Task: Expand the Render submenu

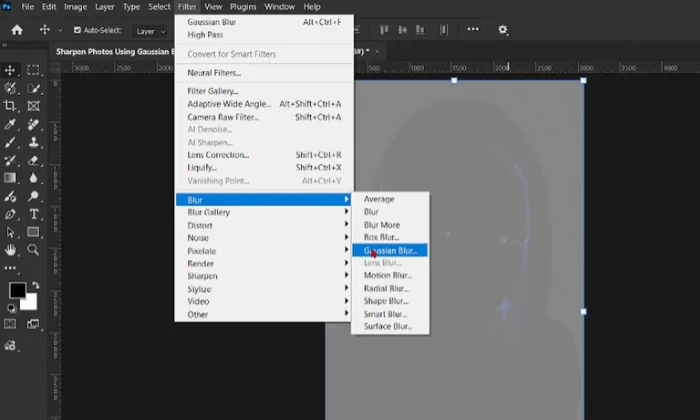Action: [262, 263]
